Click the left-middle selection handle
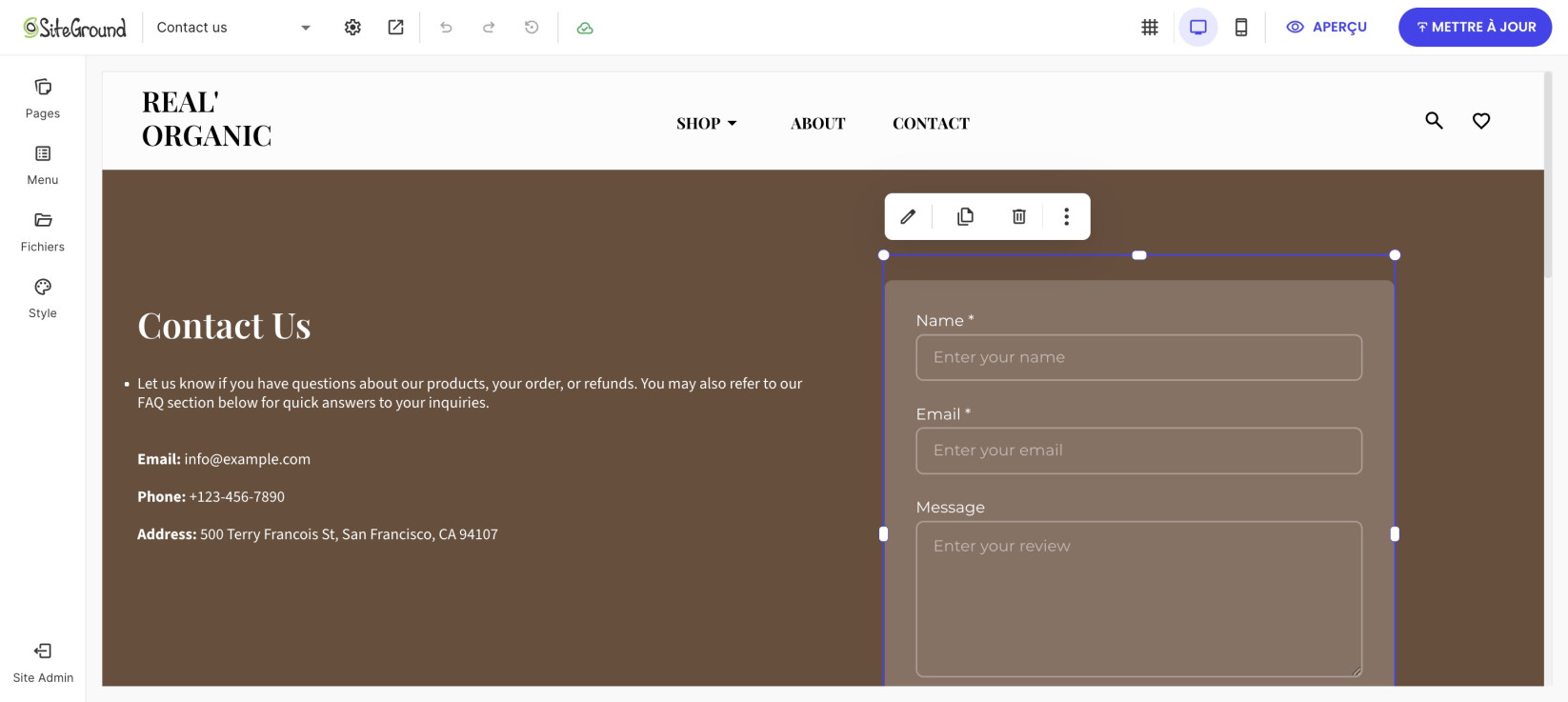The image size is (1568, 702). point(883,534)
